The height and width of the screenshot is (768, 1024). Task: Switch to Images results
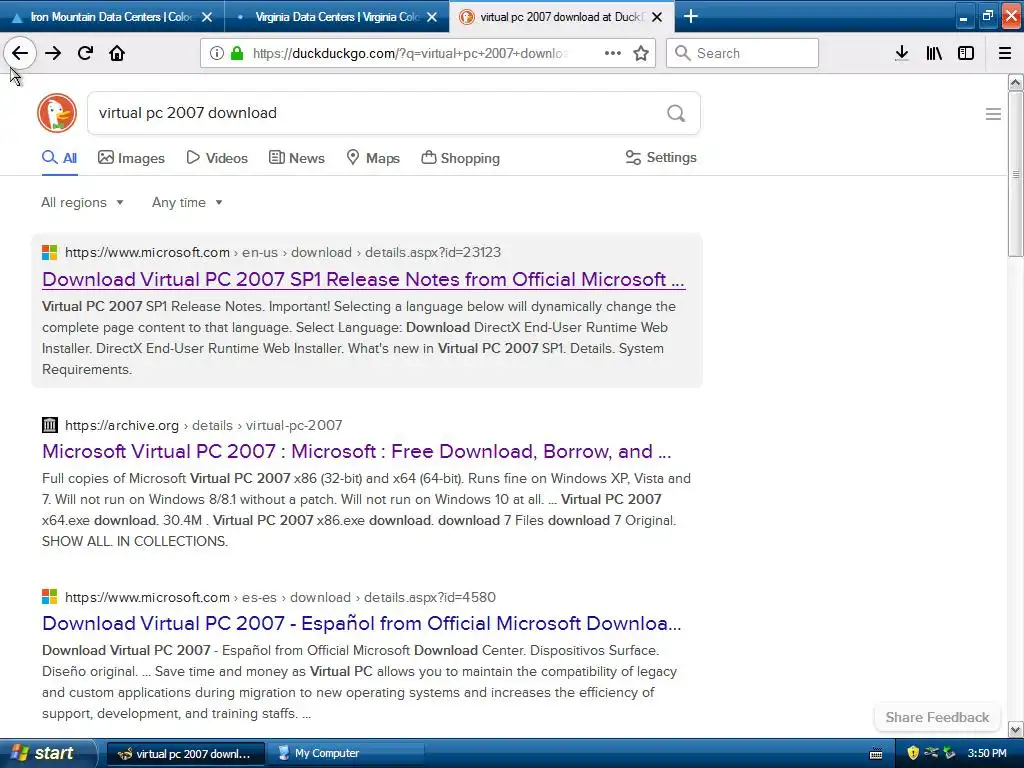pyautogui.click(x=131, y=158)
